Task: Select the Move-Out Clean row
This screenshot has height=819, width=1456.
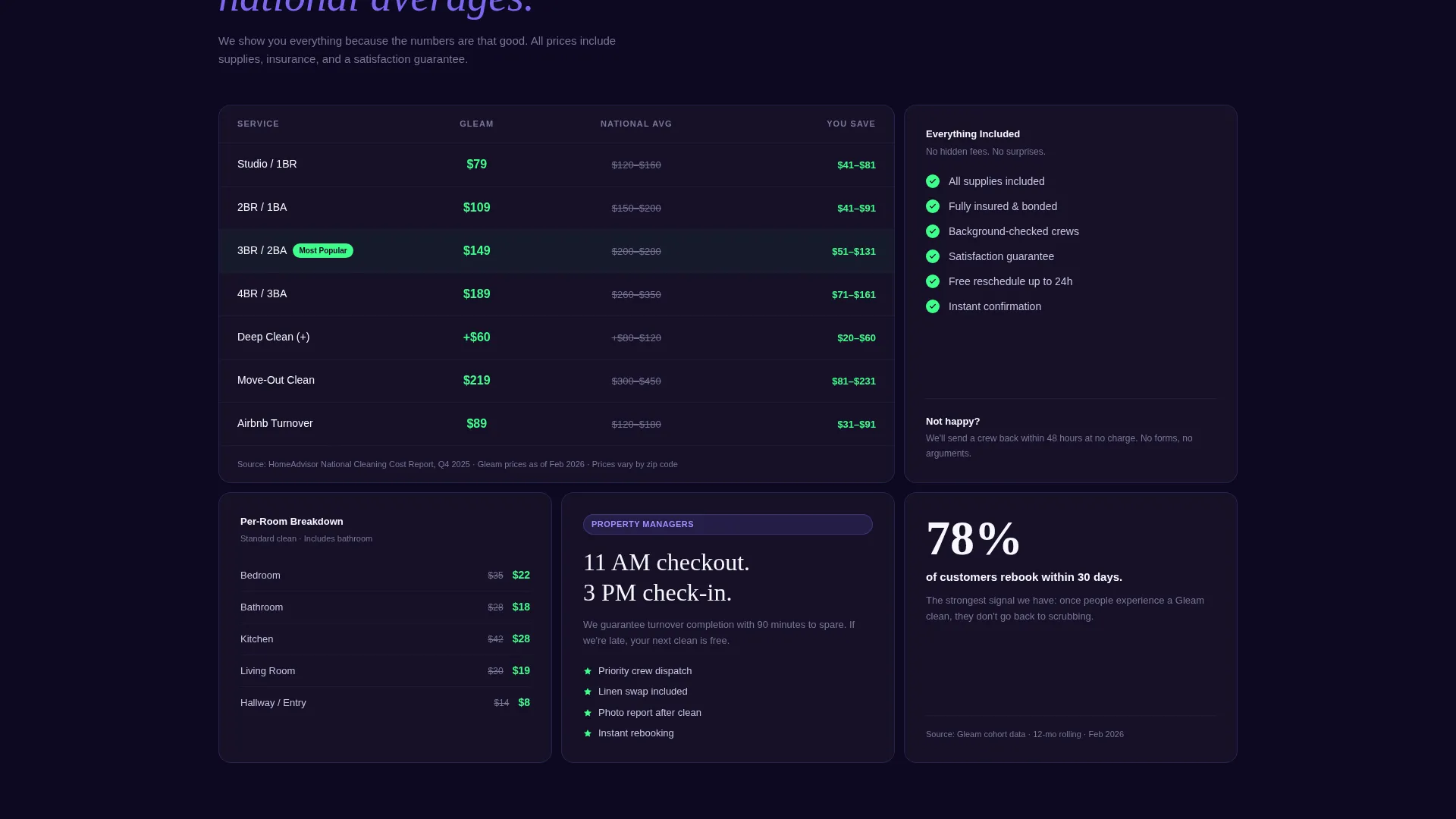Action: (x=557, y=381)
